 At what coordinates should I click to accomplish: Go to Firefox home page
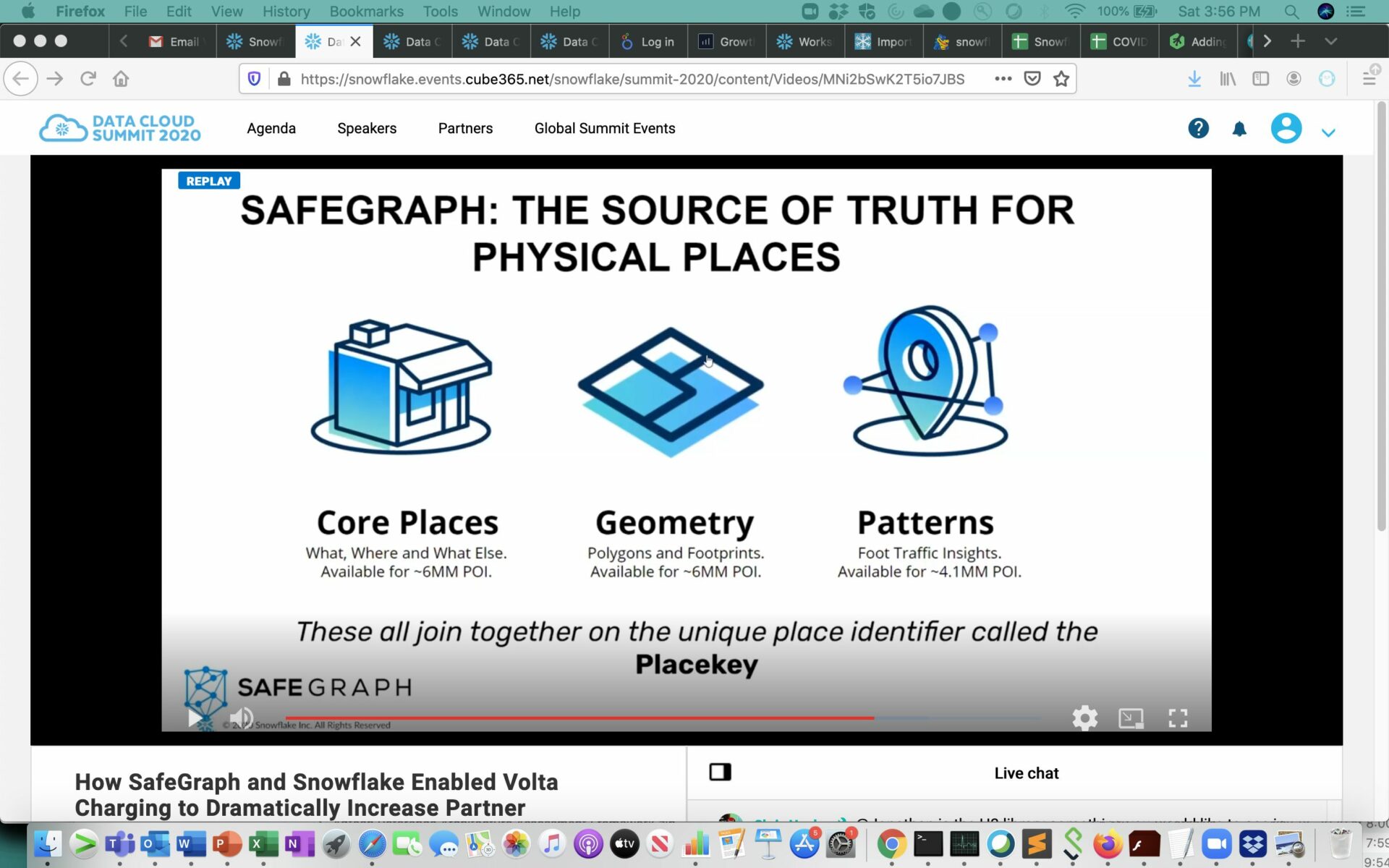[121, 79]
